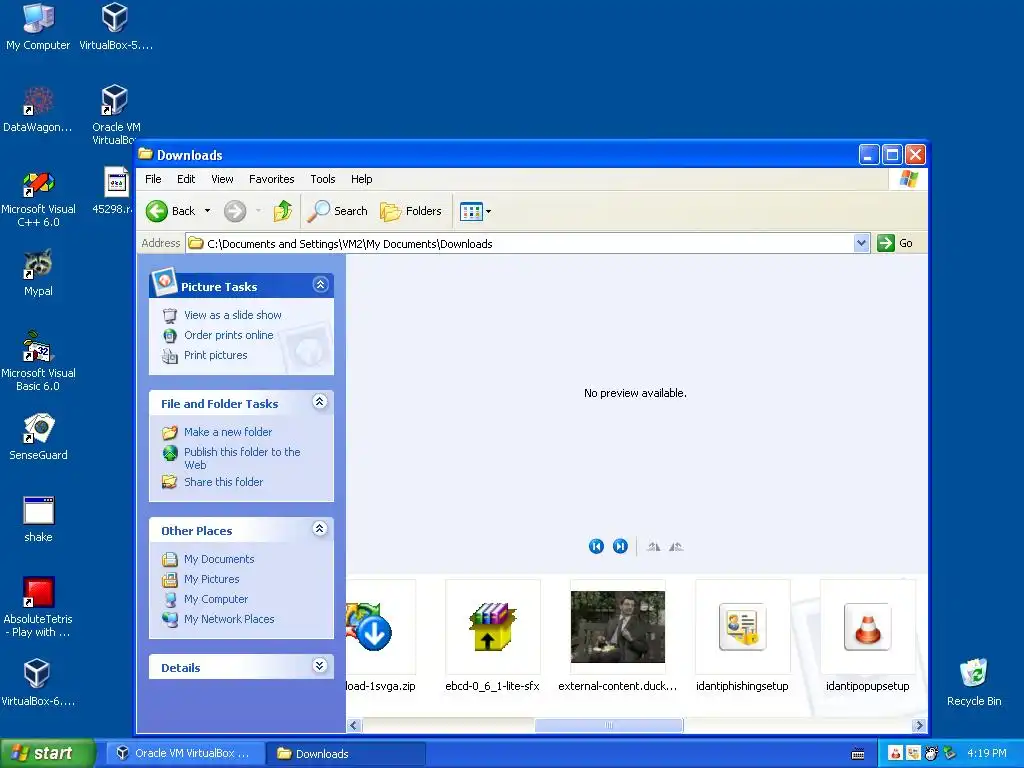Click the Go button beside address bar

(x=895, y=244)
